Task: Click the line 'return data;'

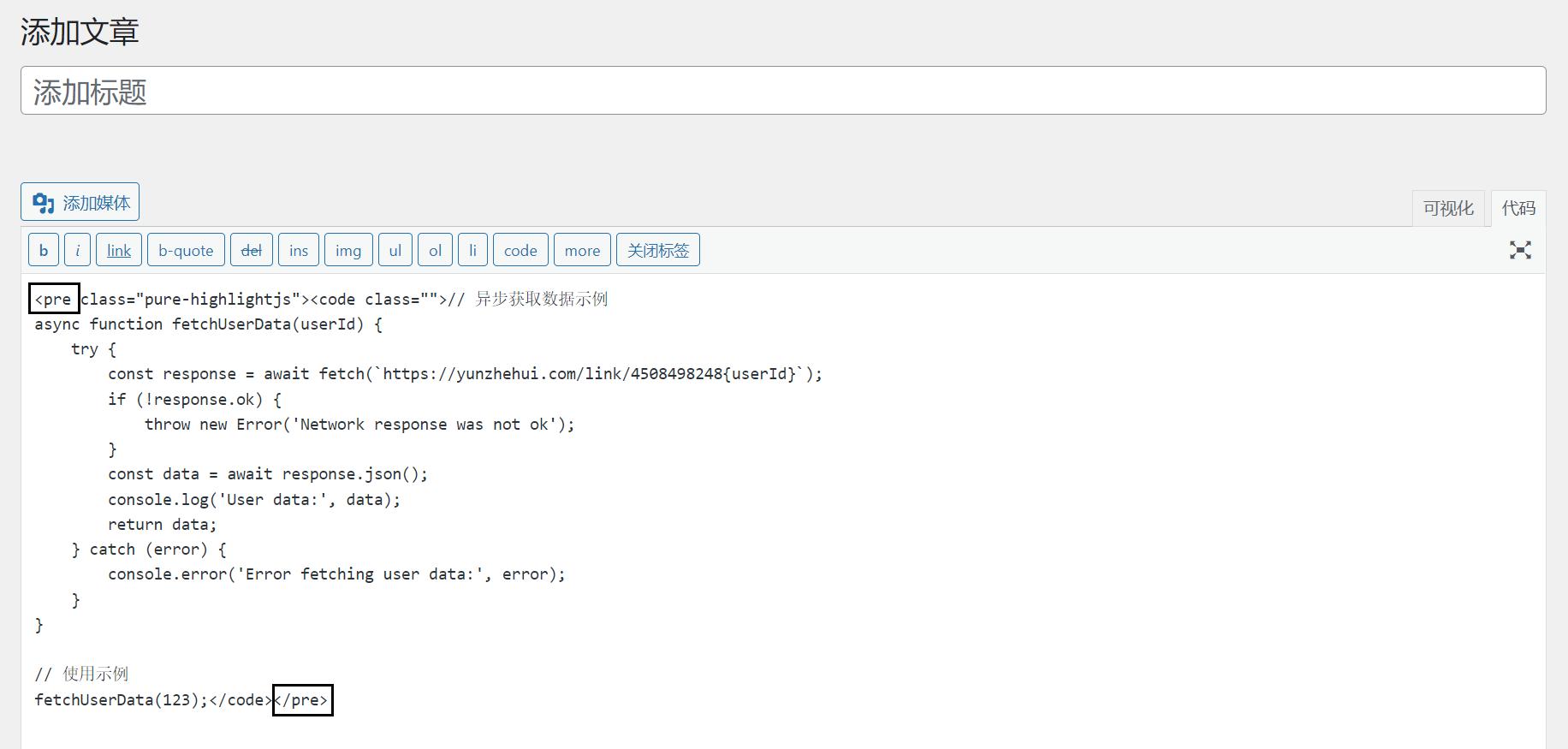Action: coord(163,525)
